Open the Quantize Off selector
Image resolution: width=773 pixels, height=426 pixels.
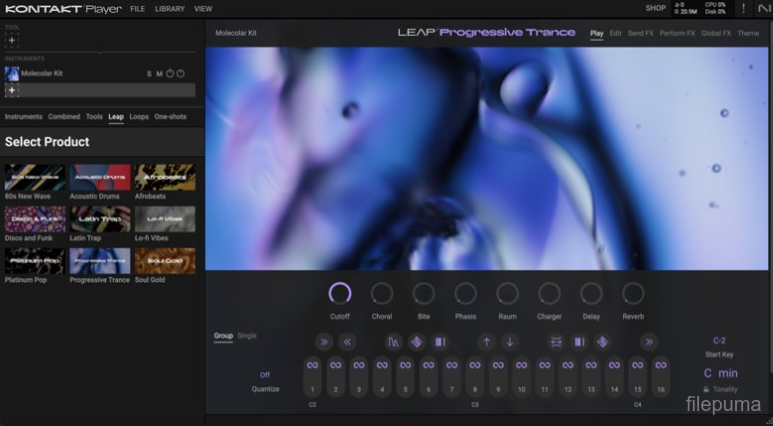(x=265, y=375)
